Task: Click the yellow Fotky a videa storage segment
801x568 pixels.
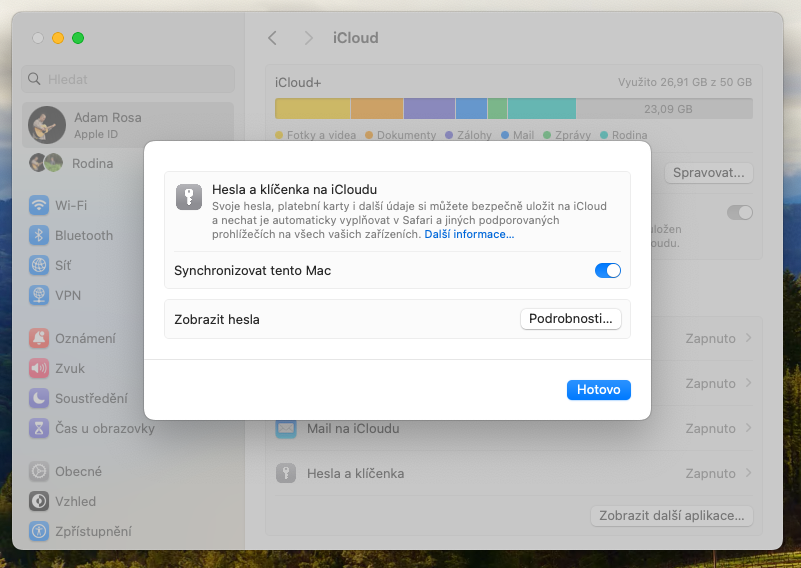Action: click(313, 109)
